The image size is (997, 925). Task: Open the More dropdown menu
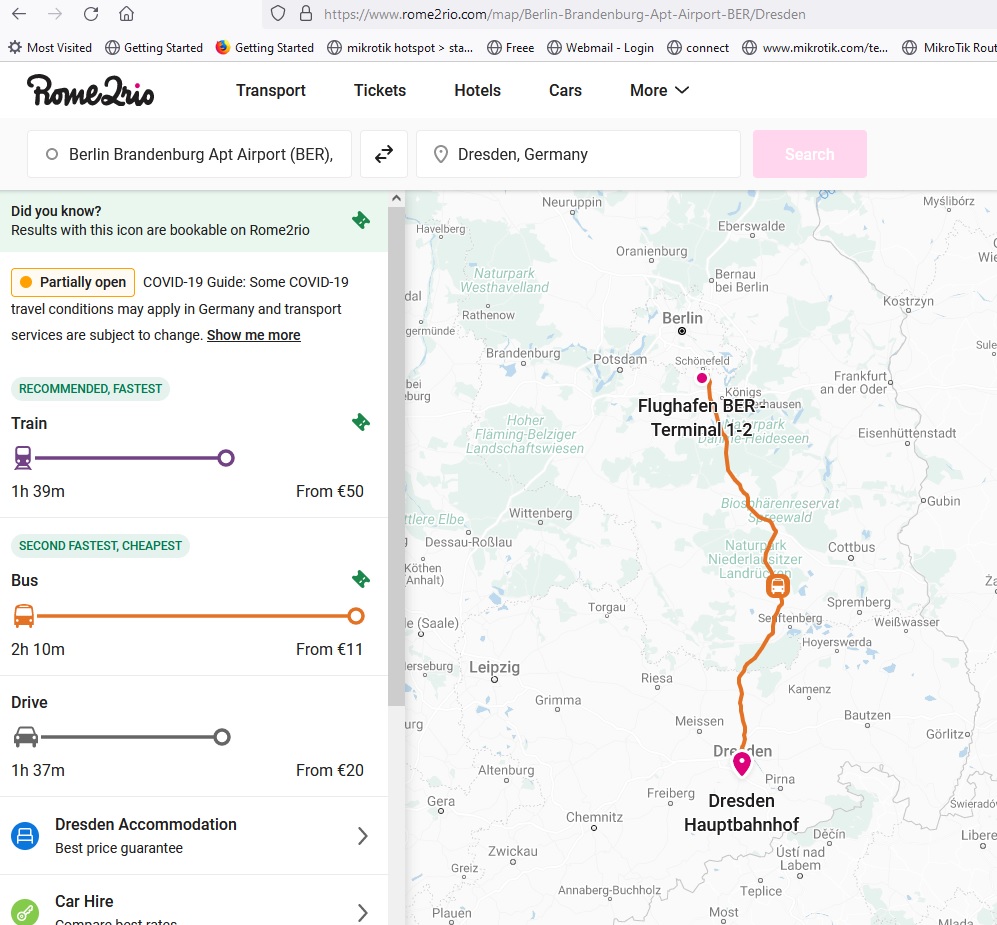[659, 90]
